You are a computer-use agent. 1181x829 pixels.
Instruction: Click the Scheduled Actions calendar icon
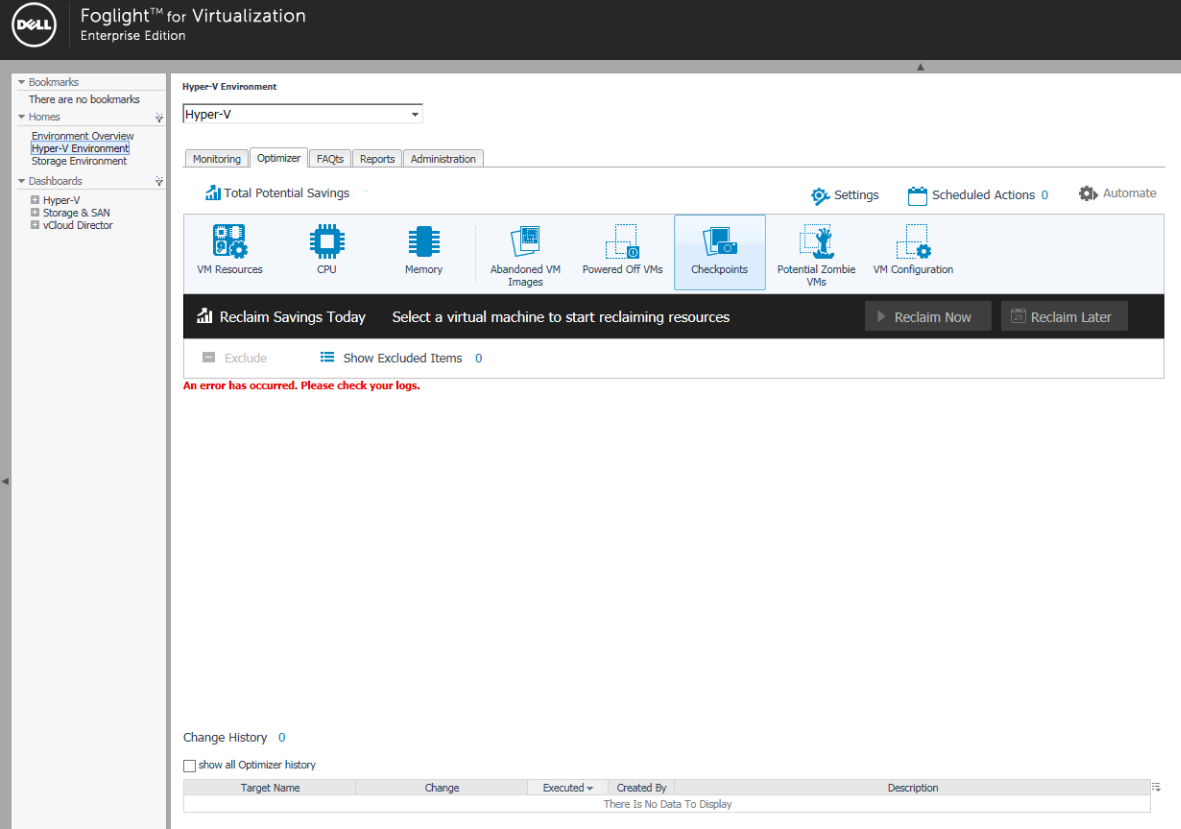pyautogui.click(x=917, y=196)
